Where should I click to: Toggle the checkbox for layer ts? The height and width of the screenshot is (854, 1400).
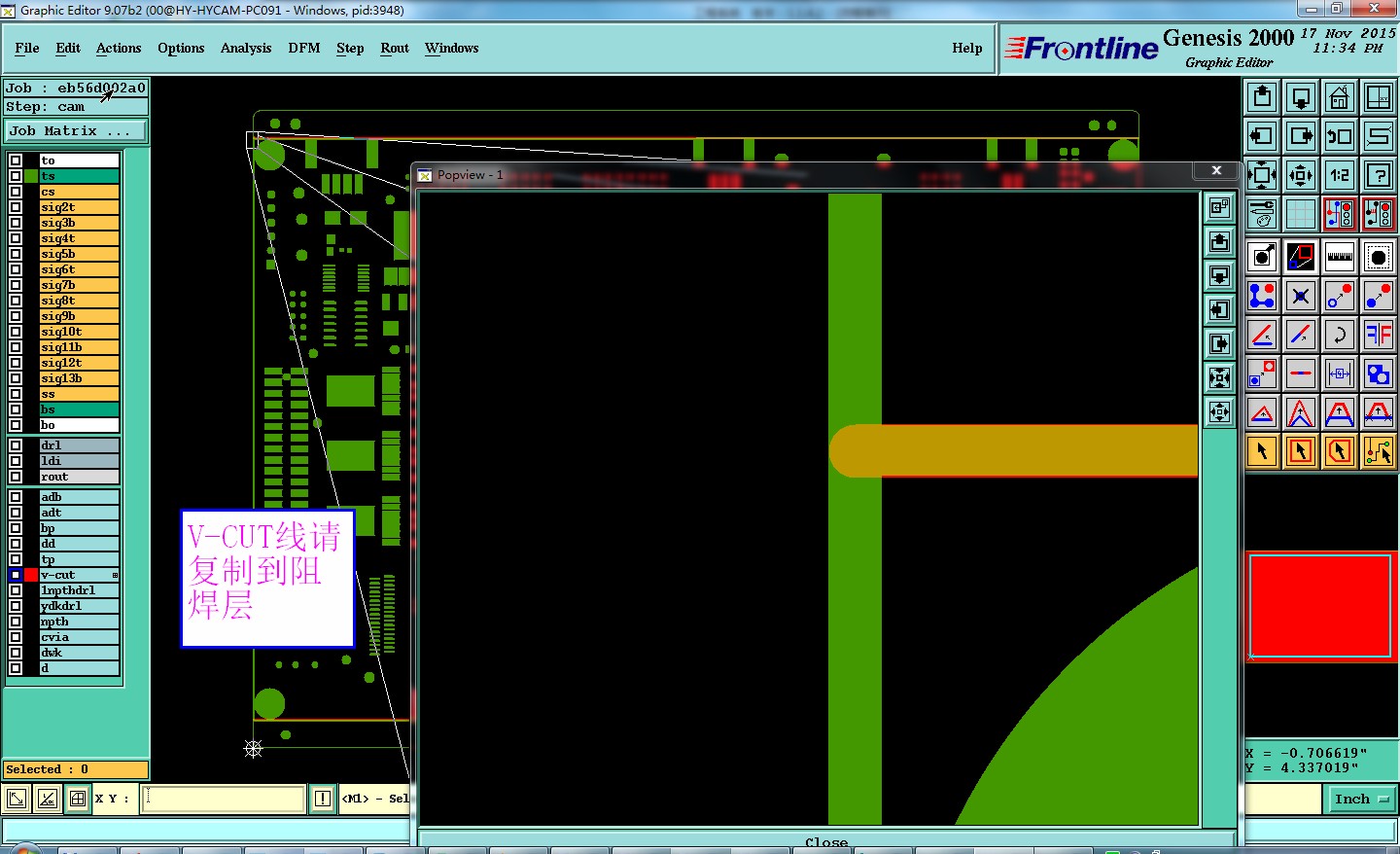tap(16, 176)
